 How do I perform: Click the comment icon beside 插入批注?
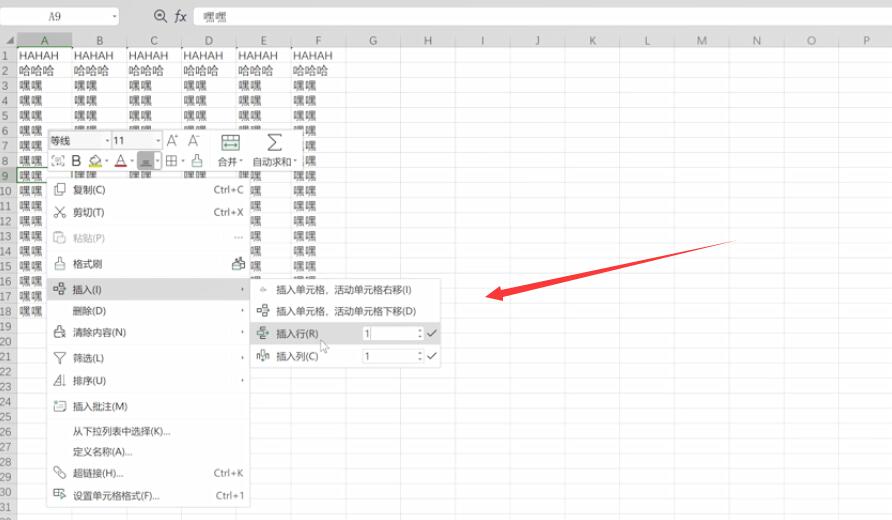pyautogui.click(x=60, y=406)
